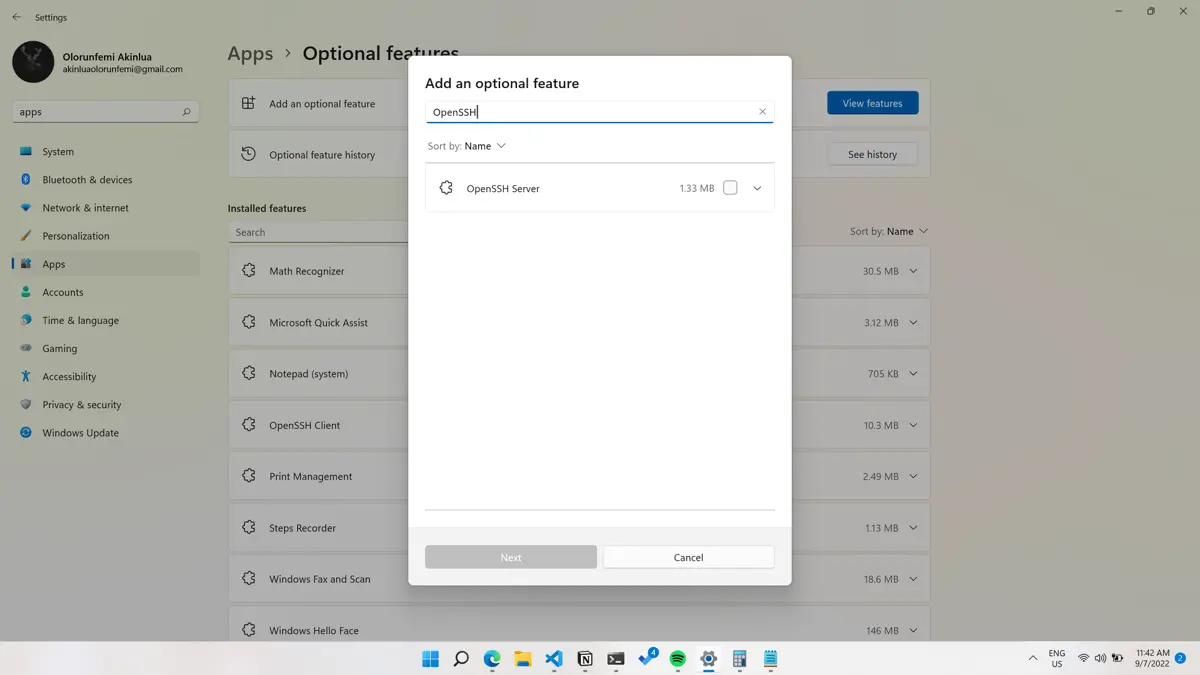Select Apps in the sidebar
The image size is (1200, 675).
coord(106,264)
